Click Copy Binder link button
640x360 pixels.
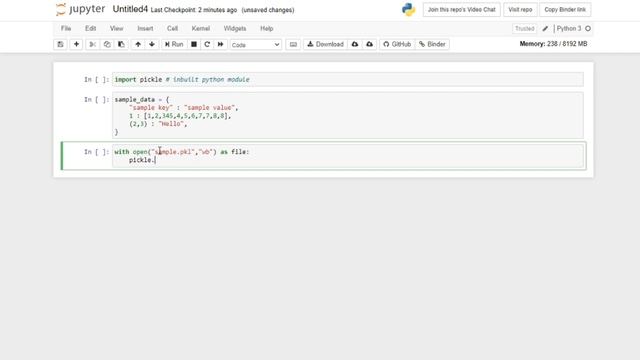click(x=565, y=9)
